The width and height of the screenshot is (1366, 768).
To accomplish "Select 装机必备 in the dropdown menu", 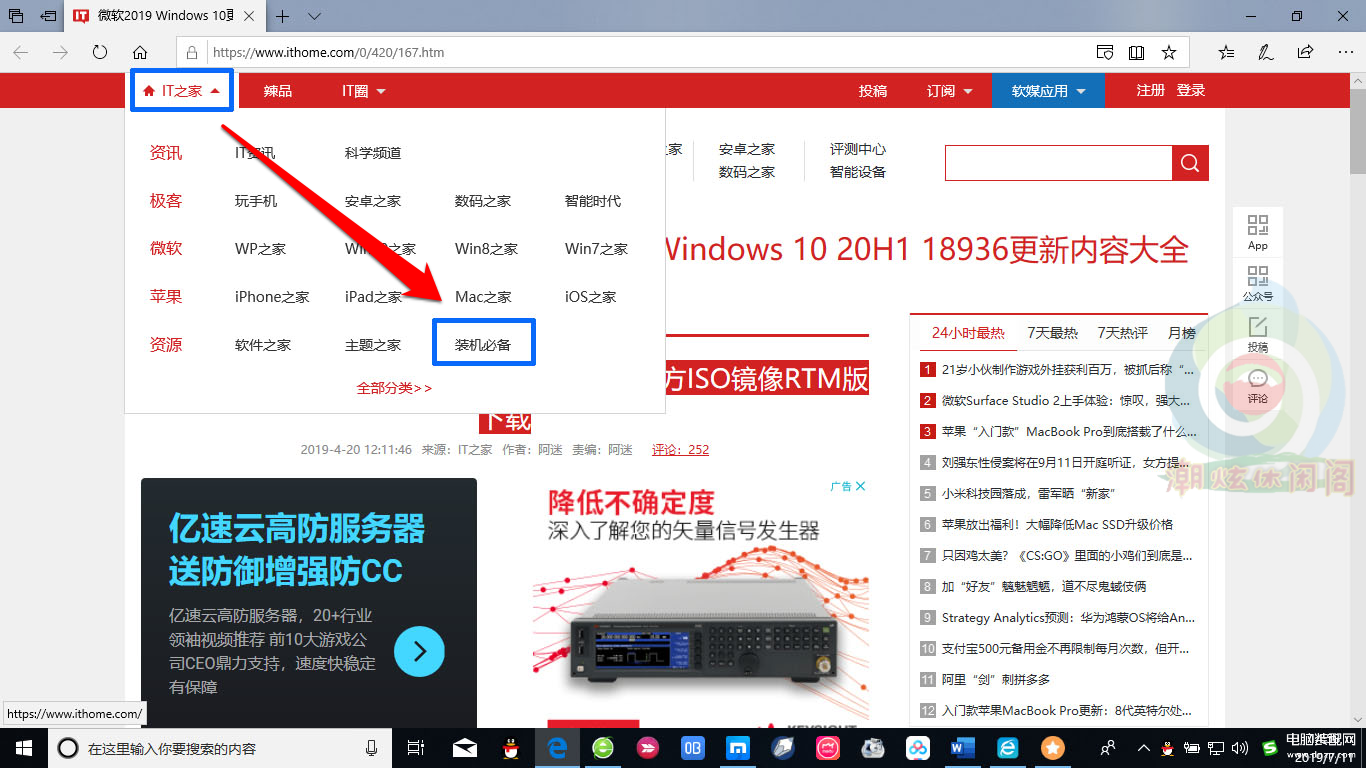I will (483, 345).
